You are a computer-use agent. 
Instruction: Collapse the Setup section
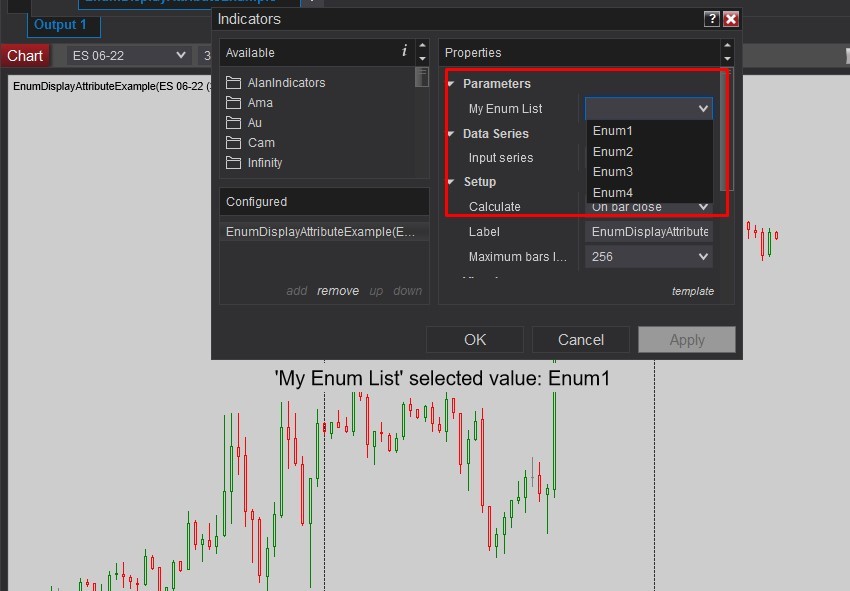click(451, 182)
